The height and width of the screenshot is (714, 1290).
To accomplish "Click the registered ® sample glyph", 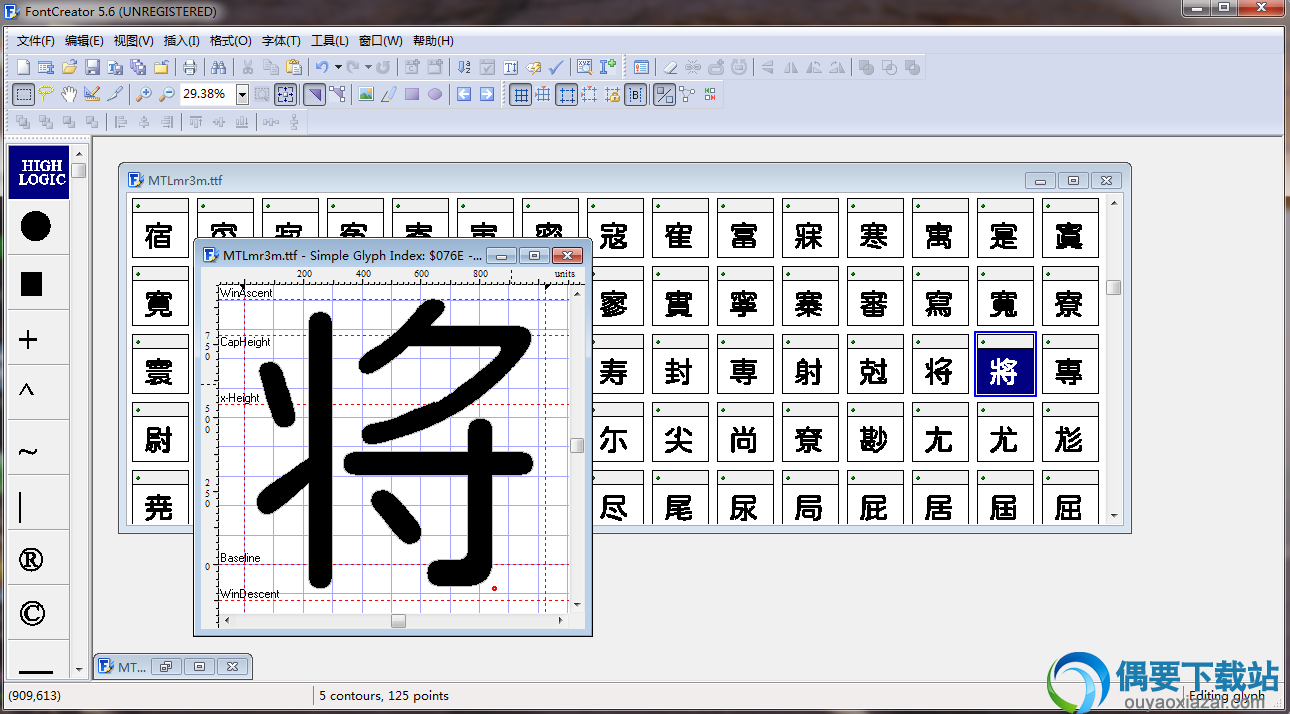I will (x=31, y=559).
